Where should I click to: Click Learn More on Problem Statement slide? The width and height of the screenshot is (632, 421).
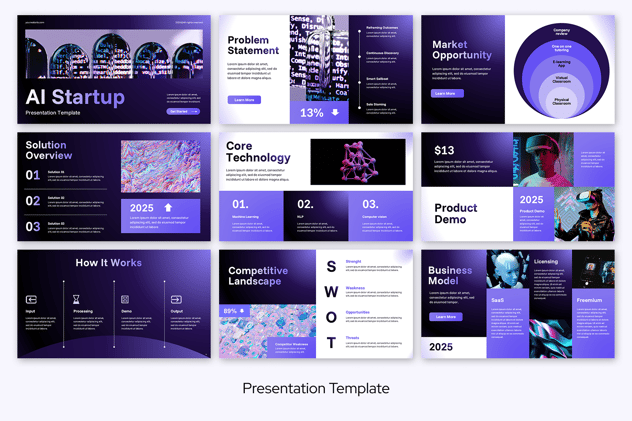point(244,100)
